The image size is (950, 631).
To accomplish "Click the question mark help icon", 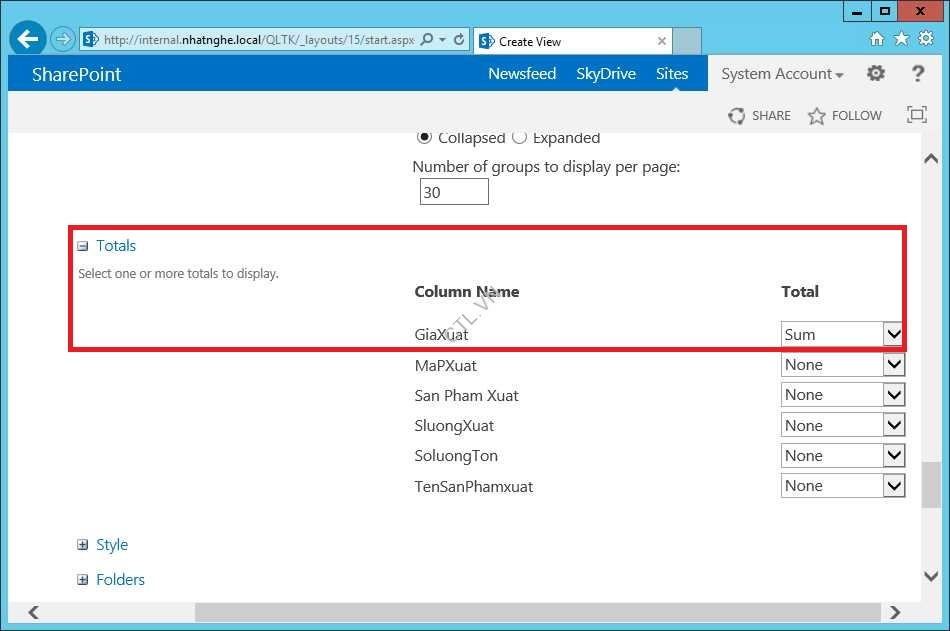I will point(917,73).
